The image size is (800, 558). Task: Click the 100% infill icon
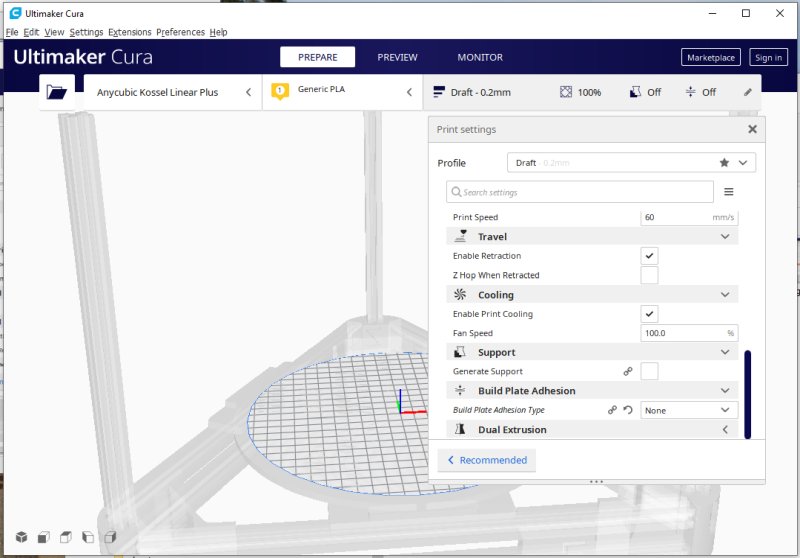[566, 92]
